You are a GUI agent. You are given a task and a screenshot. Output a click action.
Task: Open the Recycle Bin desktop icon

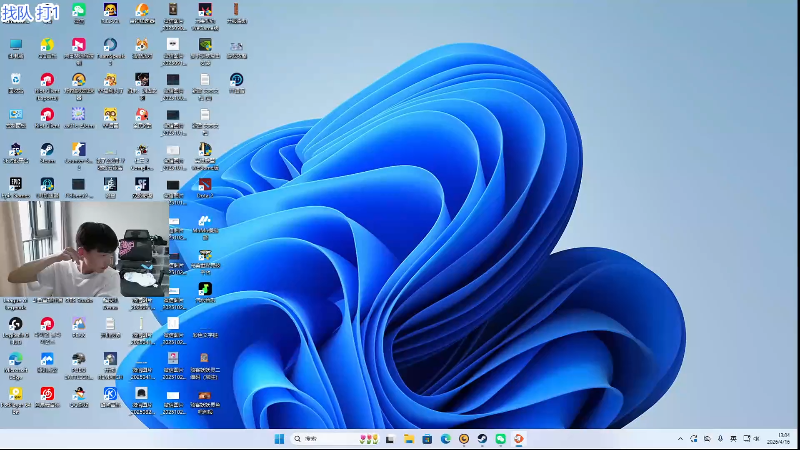pos(15,79)
